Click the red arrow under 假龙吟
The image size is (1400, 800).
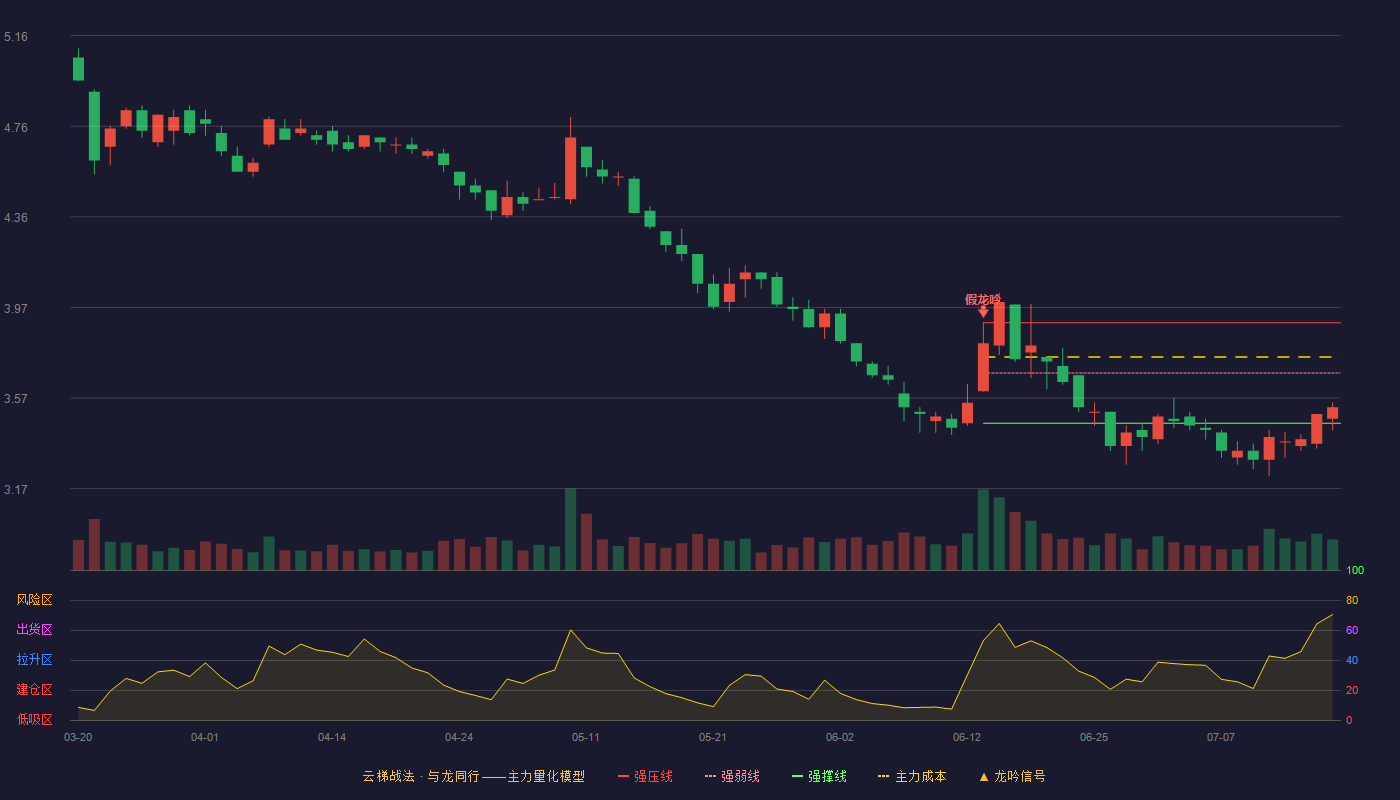(x=983, y=312)
